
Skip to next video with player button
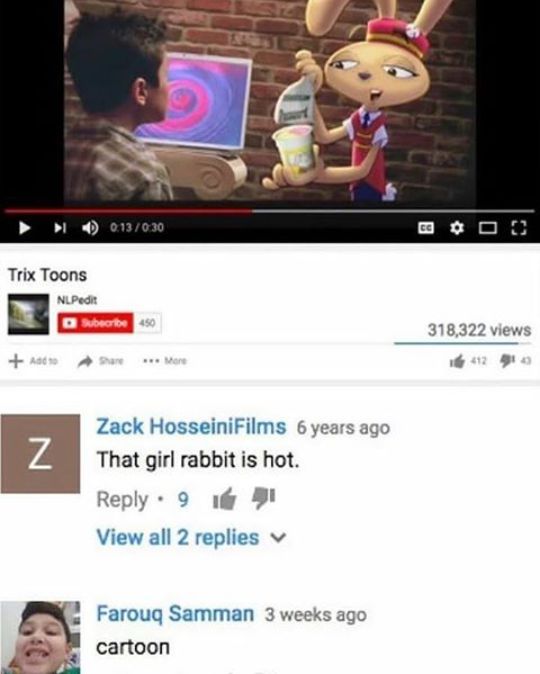coord(60,227)
